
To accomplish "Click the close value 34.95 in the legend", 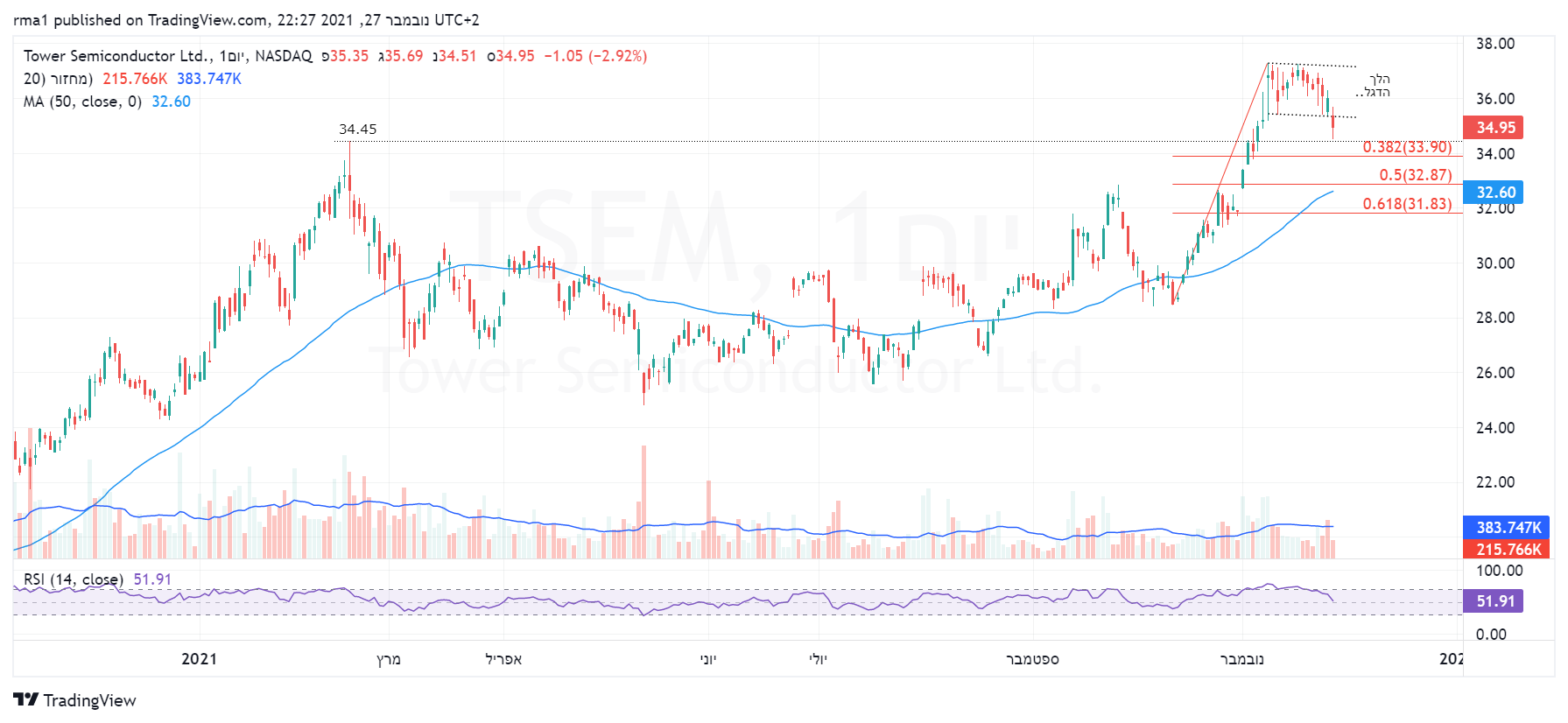I will click(x=515, y=56).
